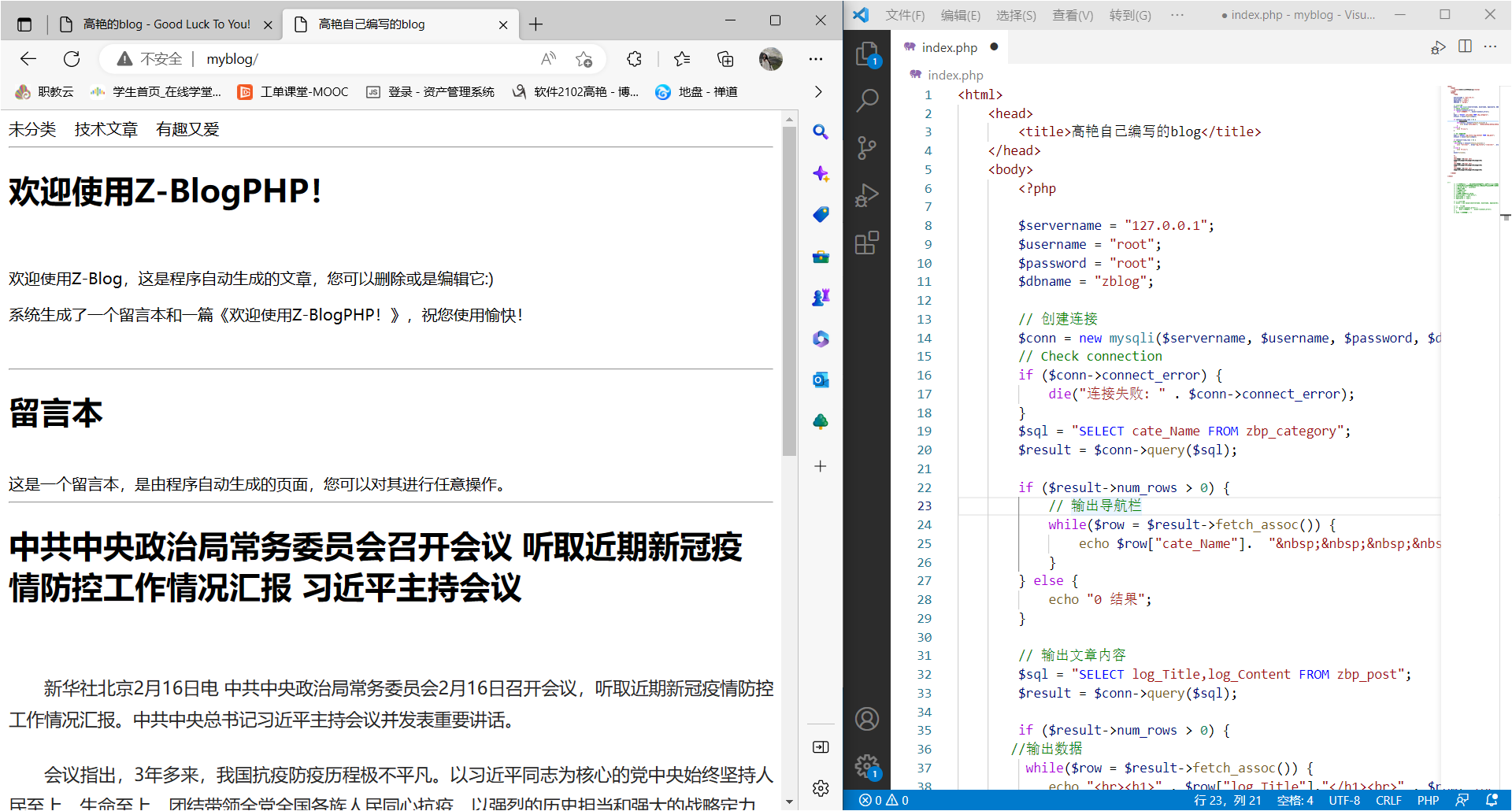Split the VS Code editor right
This screenshot has height=811, width=1512.
point(1465,46)
